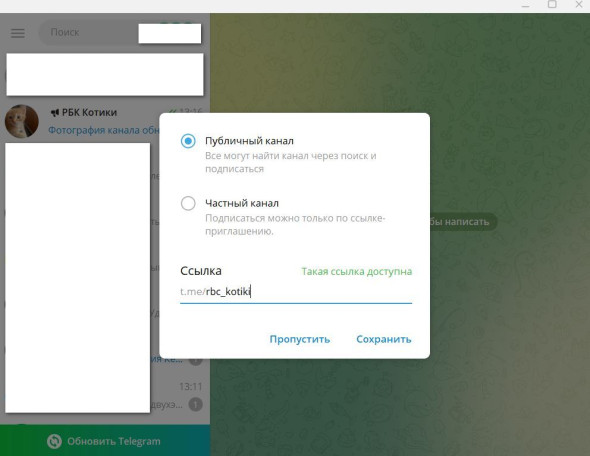Click the Публичный канал label text

(x=249, y=141)
